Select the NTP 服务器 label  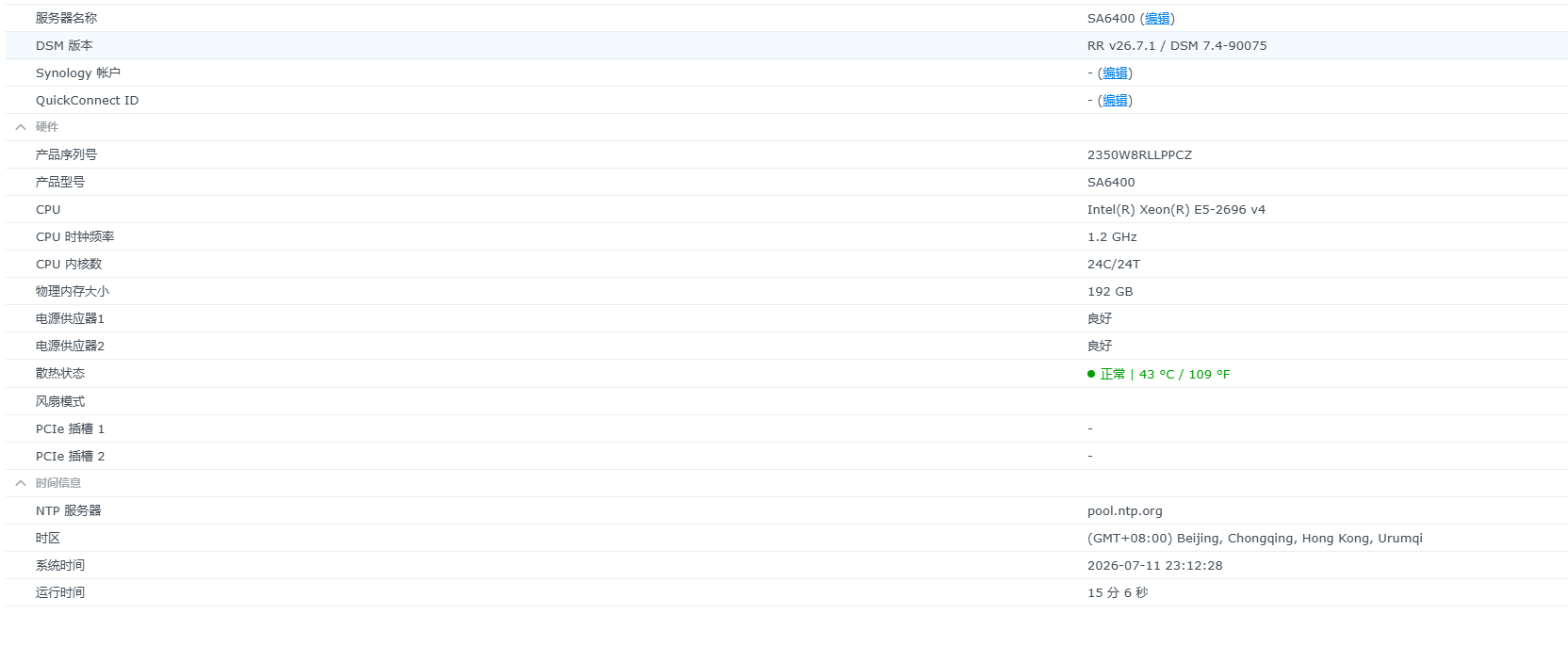coord(69,510)
